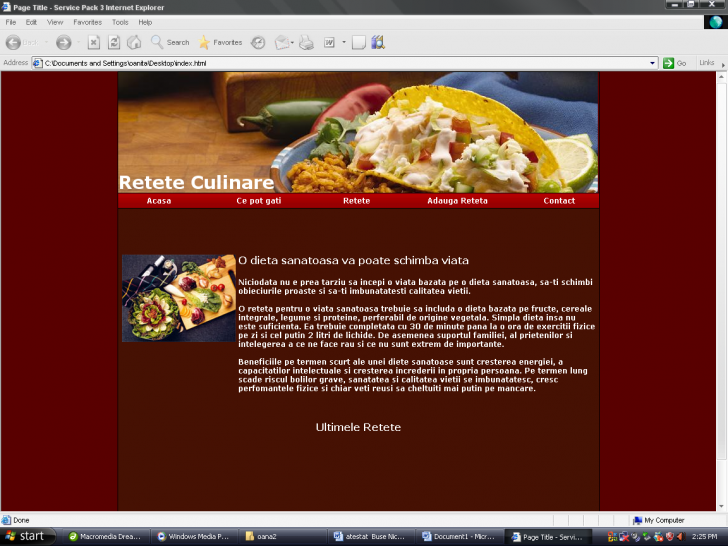Click the address bar URL field

[x=340, y=63]
